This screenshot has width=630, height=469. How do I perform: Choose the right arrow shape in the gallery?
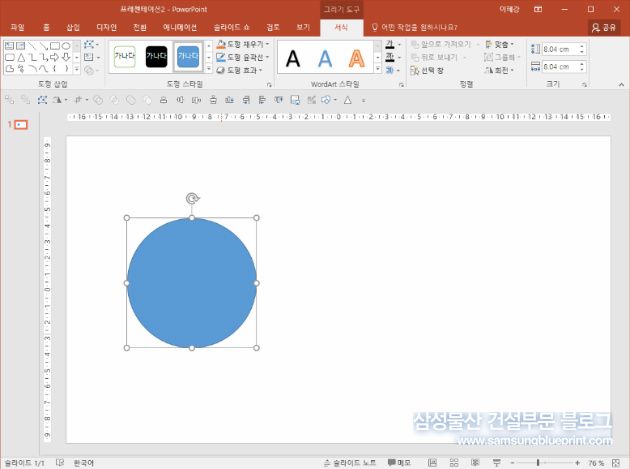coord(55,57)
